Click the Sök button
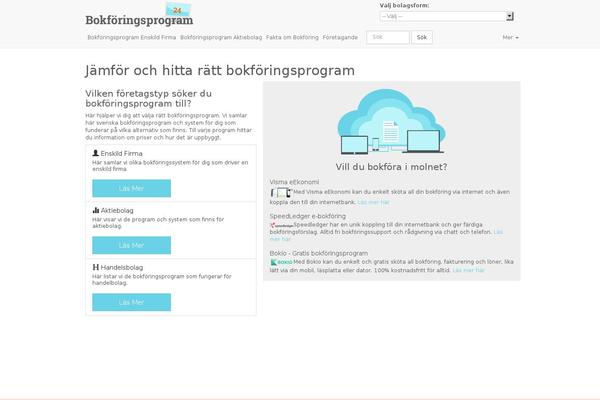The height and width of the screenshot is (400, 600). 422,38
